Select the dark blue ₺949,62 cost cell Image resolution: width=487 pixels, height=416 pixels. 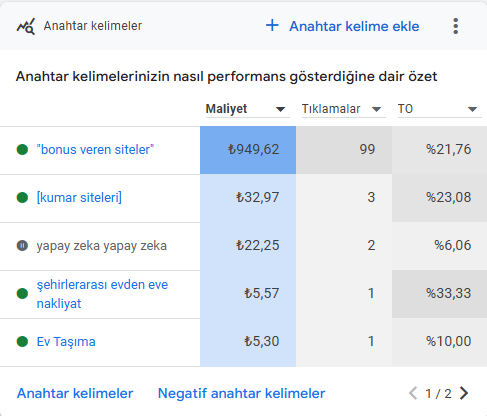[x=248, y=150]
